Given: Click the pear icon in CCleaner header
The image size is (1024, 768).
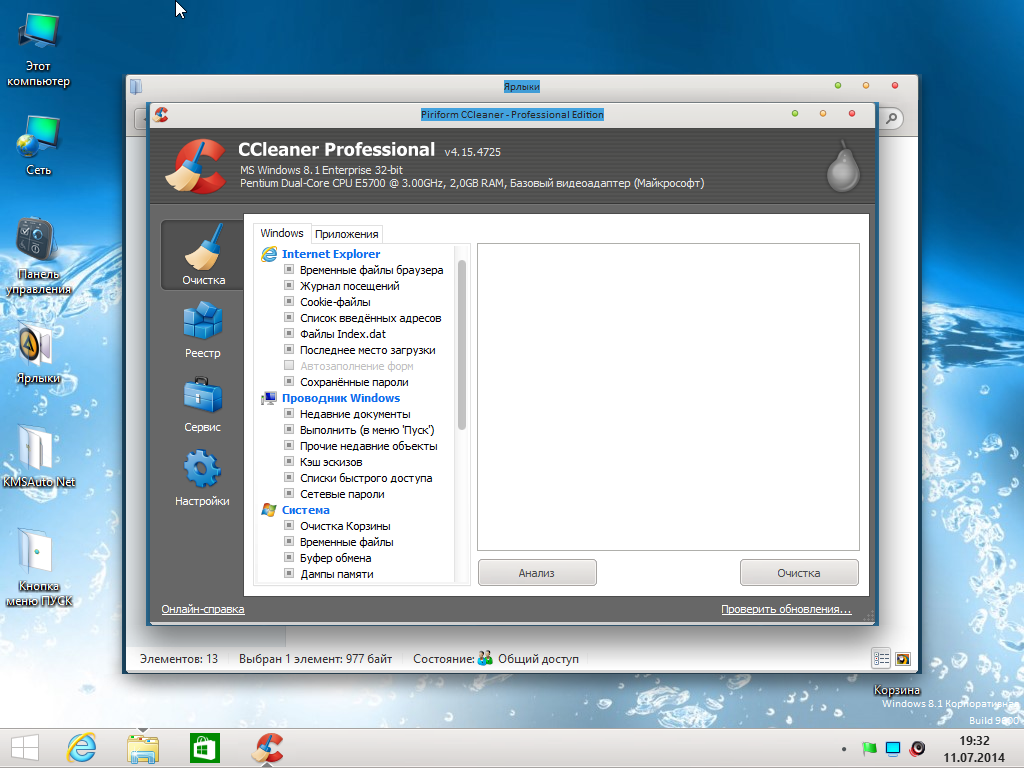Looking at the screenshot, I should (843, 166).
